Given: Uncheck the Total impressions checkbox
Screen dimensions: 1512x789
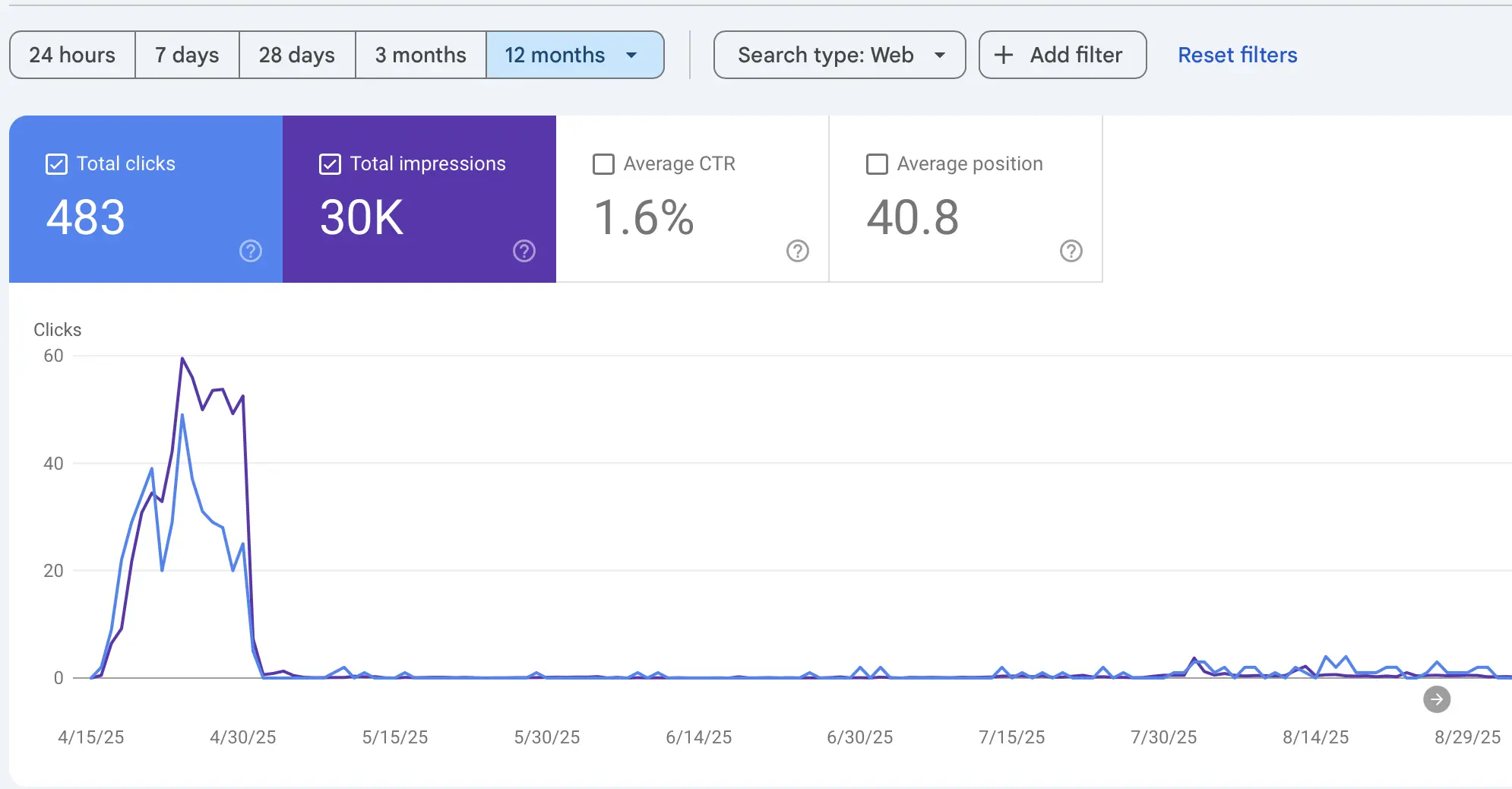Looking at the screenshot, I should (331, 164).
